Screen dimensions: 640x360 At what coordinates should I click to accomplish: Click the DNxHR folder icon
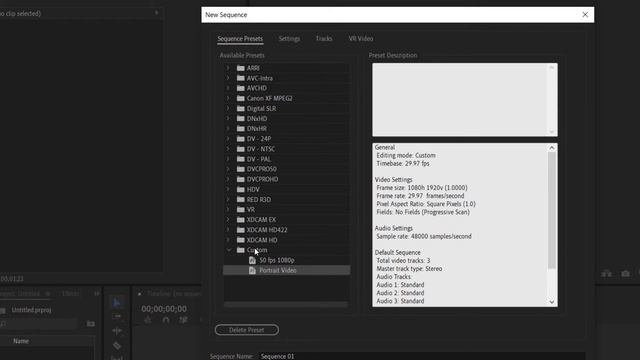click(241, 129)
